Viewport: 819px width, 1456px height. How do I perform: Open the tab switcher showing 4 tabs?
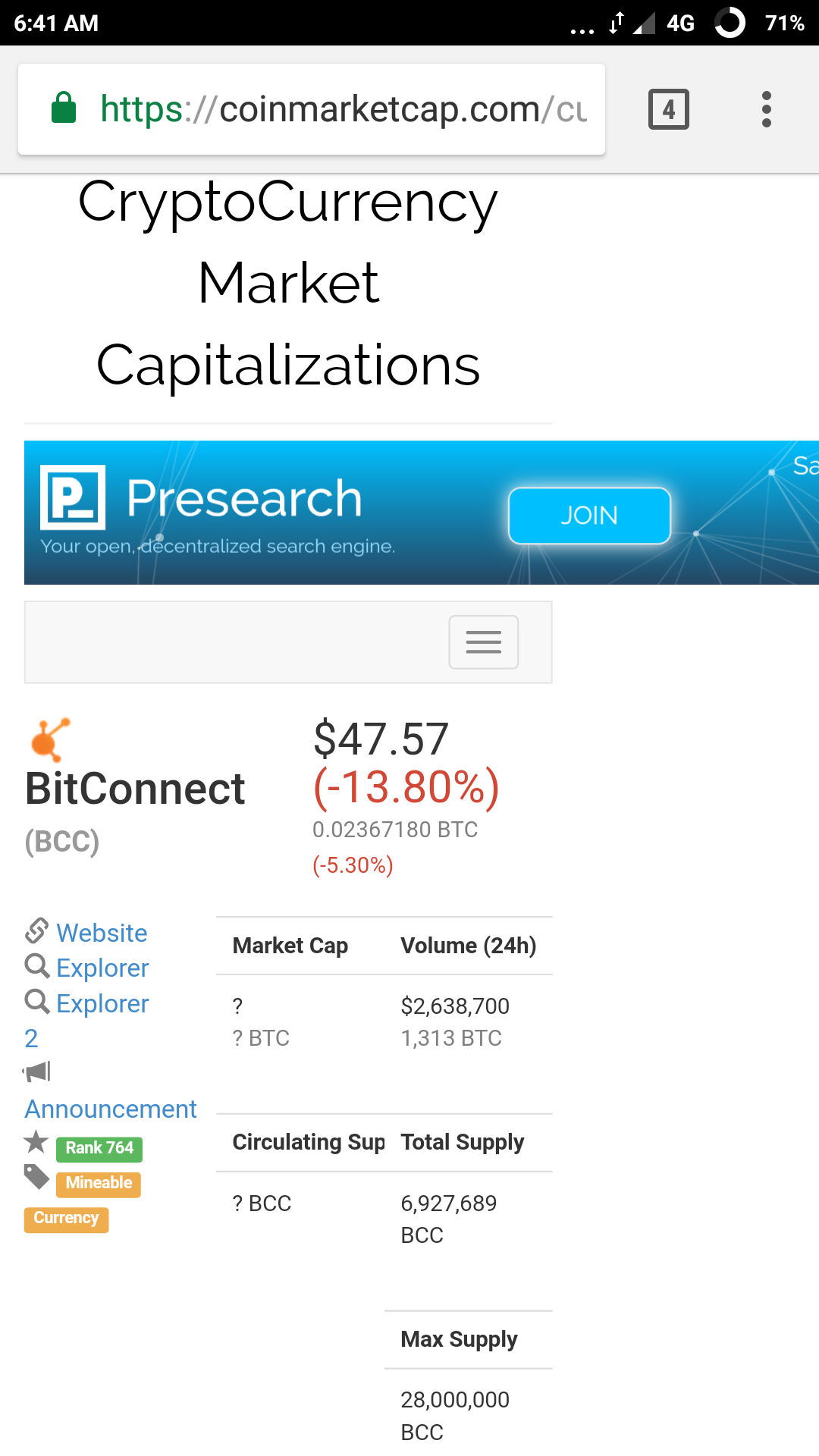(x=668, y=109)
